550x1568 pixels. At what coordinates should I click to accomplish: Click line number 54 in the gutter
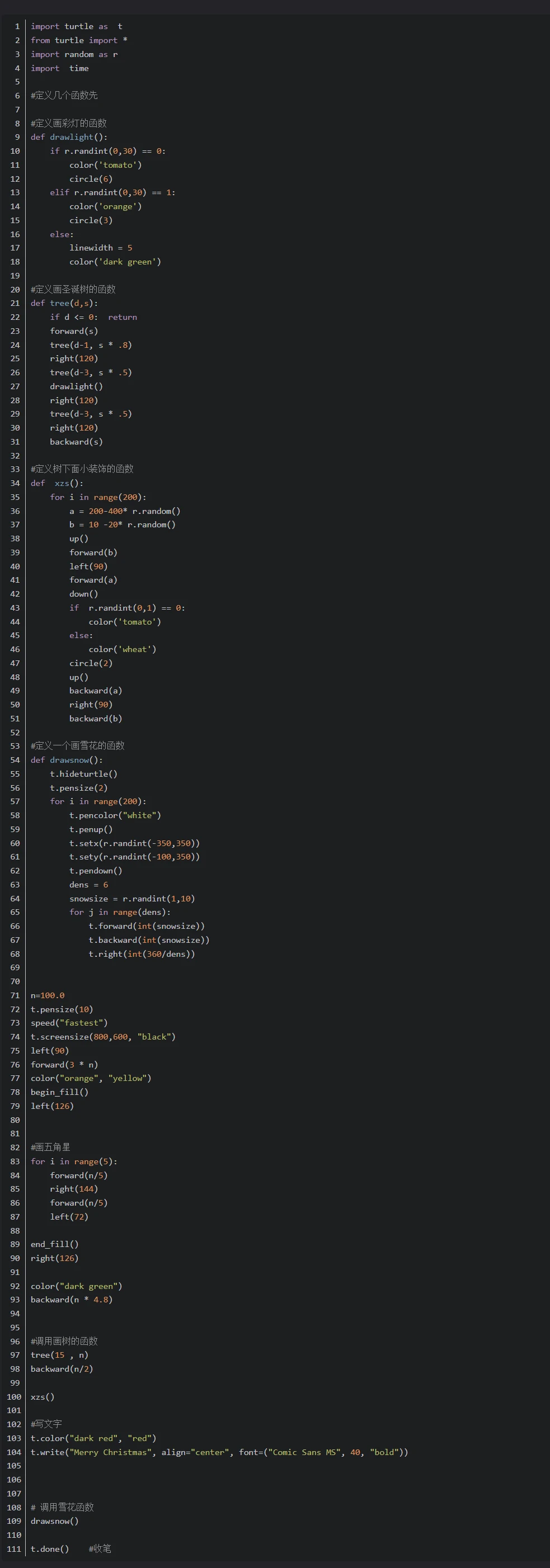[15, 761]
